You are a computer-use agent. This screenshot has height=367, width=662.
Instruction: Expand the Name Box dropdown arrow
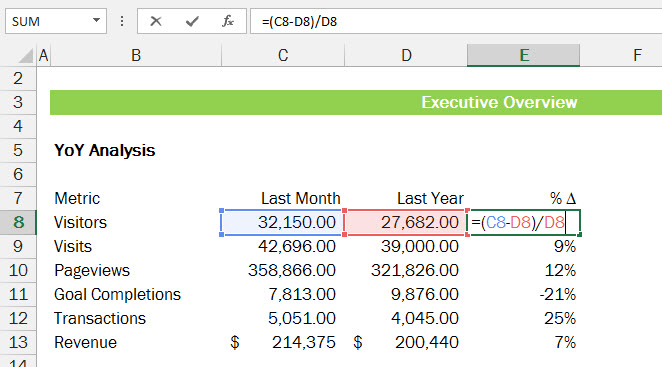click(96, 20)
